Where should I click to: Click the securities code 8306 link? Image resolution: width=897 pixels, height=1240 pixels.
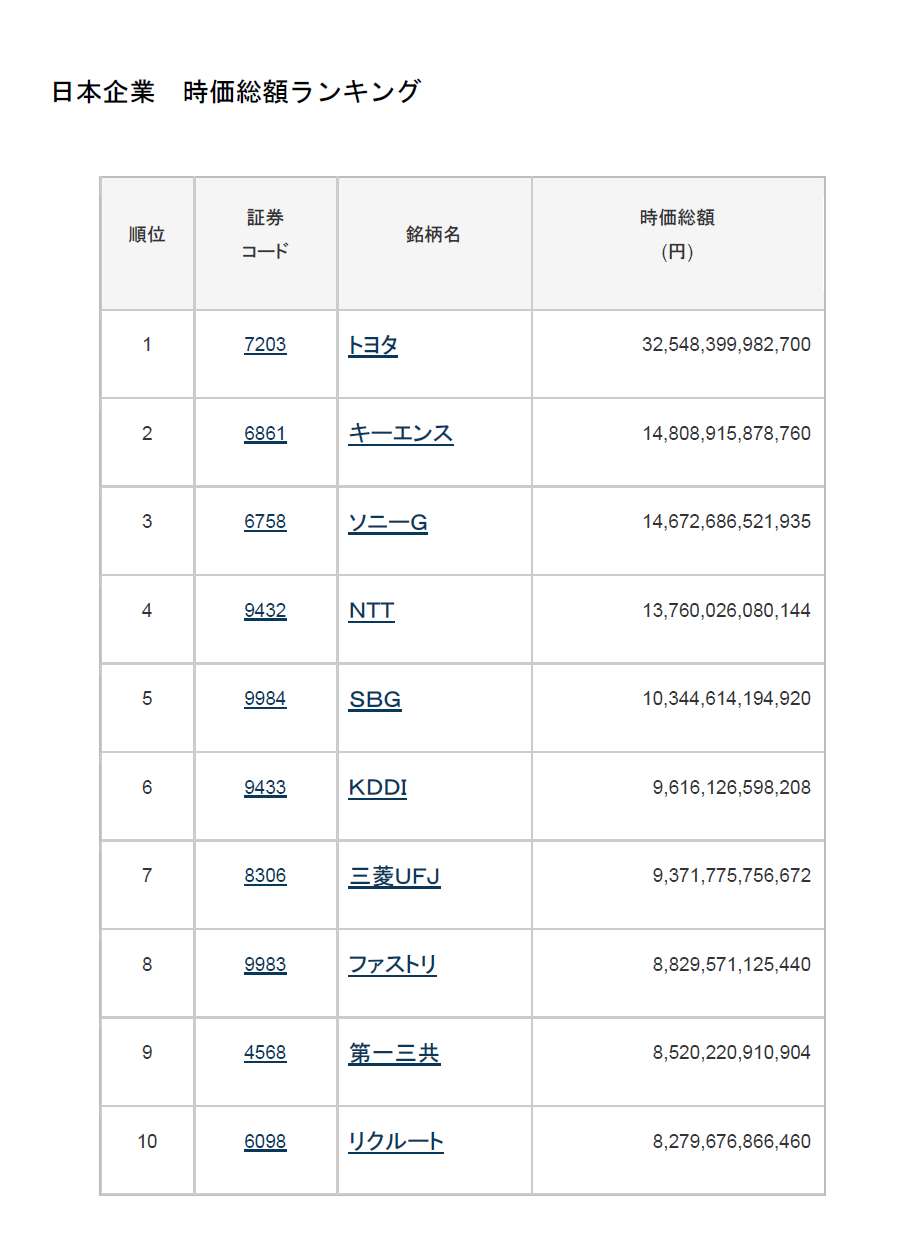pos(265,876)
